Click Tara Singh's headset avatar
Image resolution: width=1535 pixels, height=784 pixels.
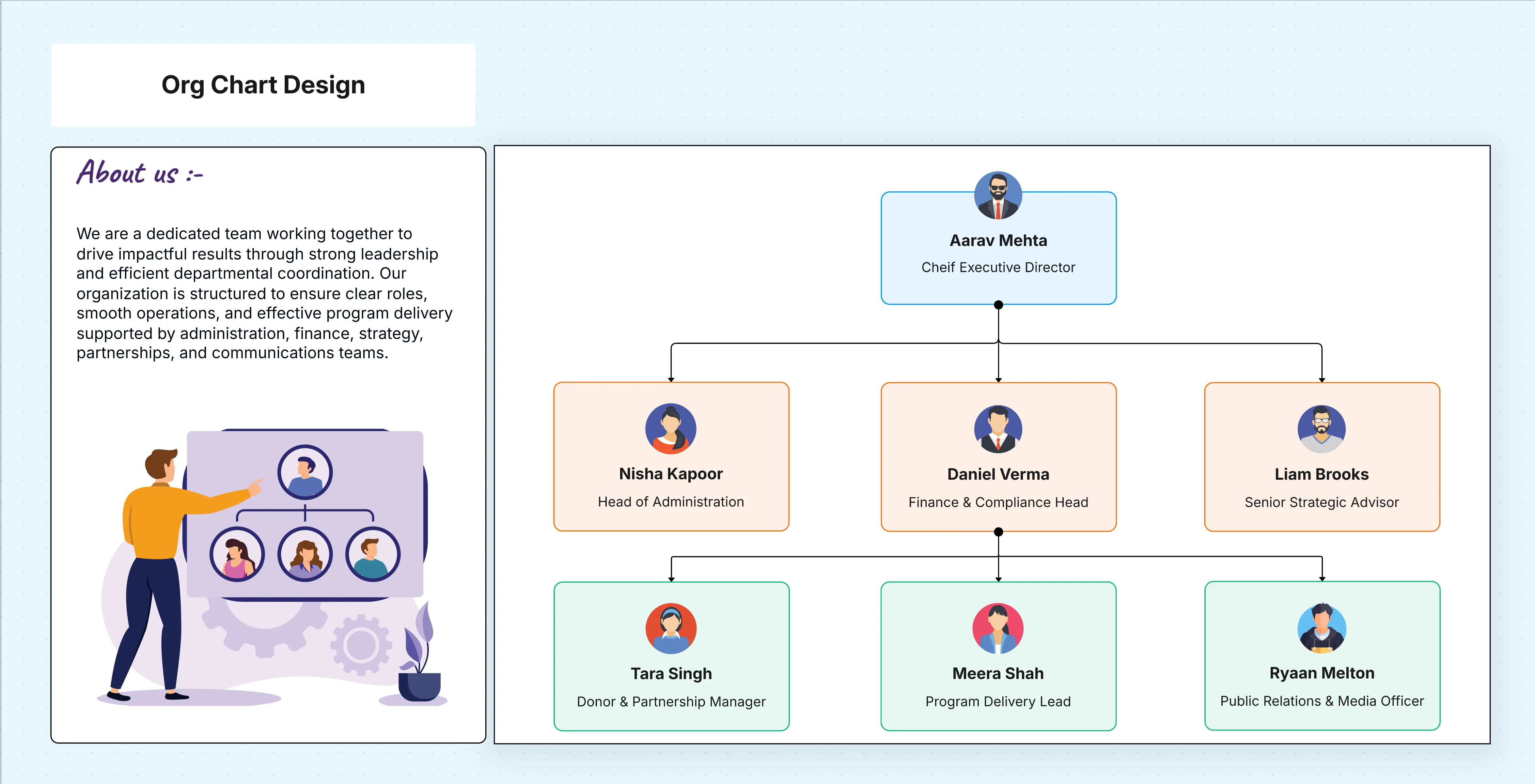pyautogui.click(x=672, y=628)
